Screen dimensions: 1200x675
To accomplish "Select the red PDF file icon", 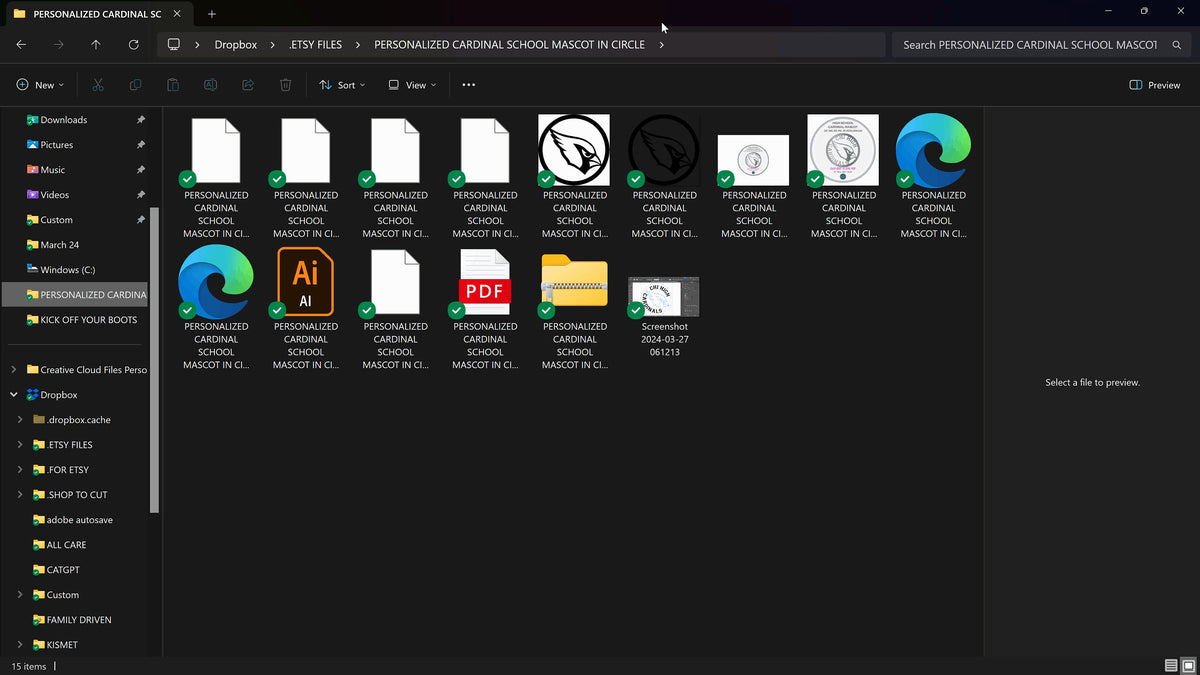I will click(x=485, y=282).
